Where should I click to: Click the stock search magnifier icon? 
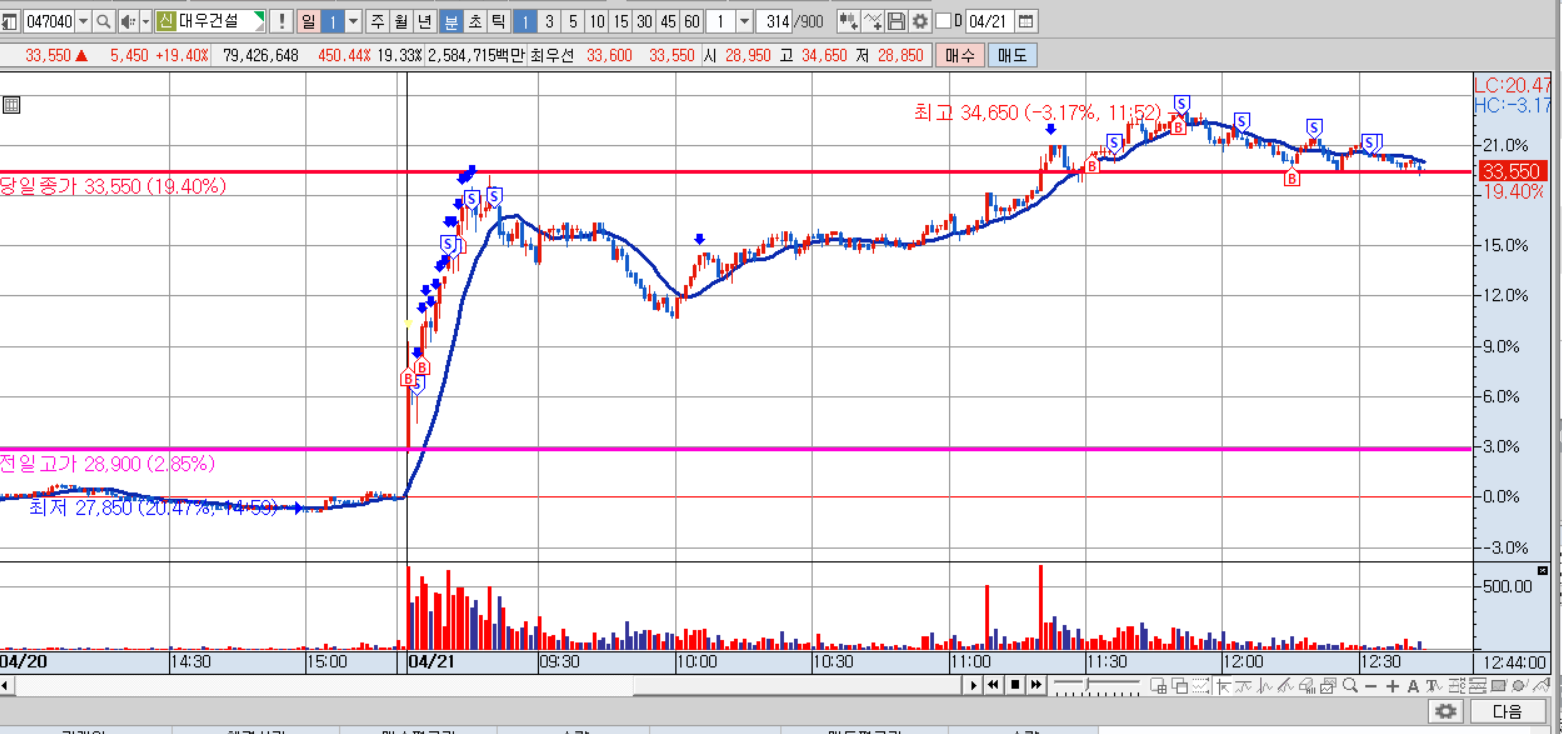(x=103, y=21)
